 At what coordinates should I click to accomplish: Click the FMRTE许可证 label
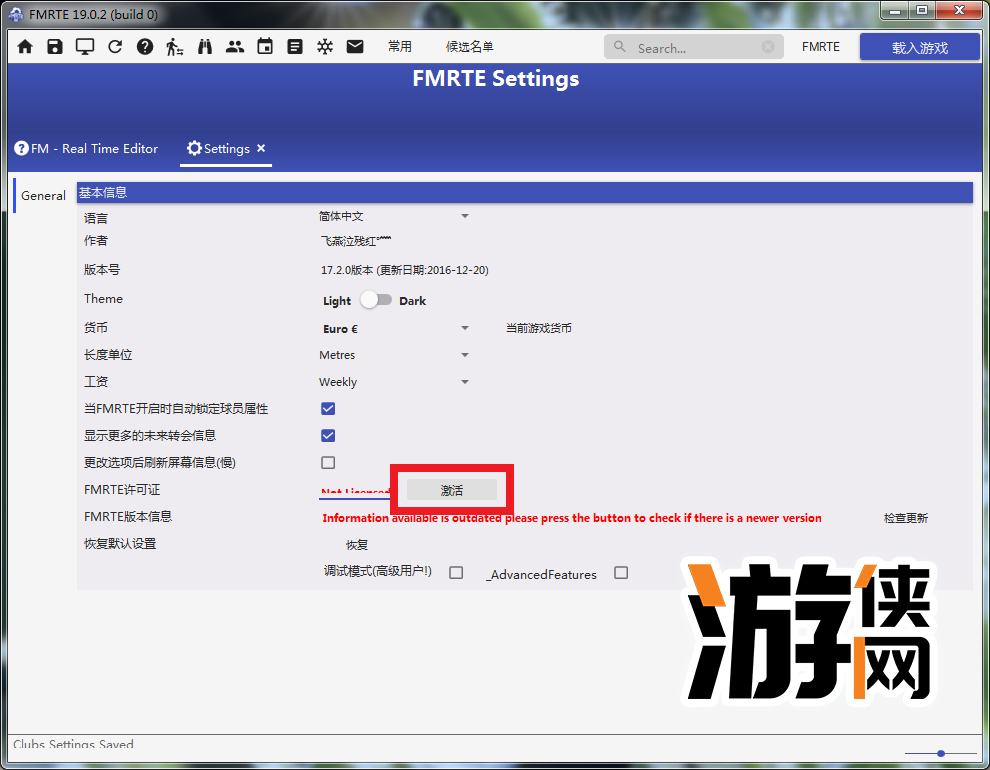(x=122, y=490)
